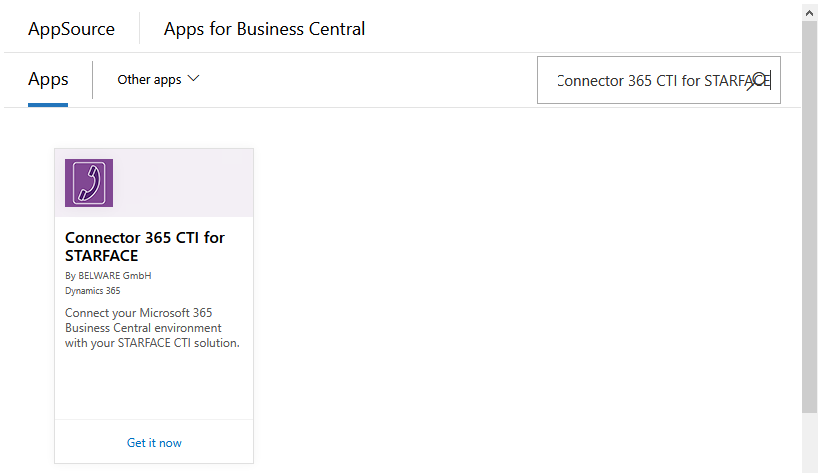Click the Dynamics 365 label
Screen dimensions: 820x473
(93, 291)
